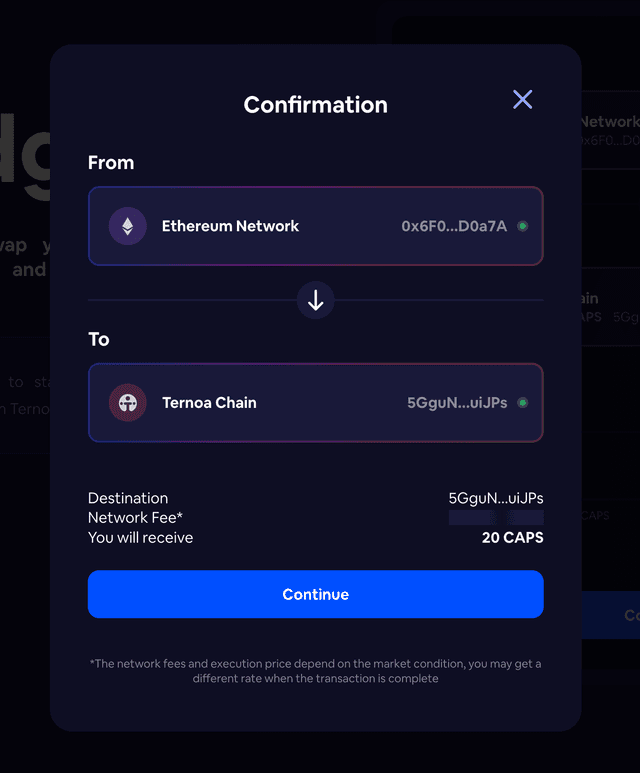
Task: Click the network fees disclaimer text
Action: (316, 671)
